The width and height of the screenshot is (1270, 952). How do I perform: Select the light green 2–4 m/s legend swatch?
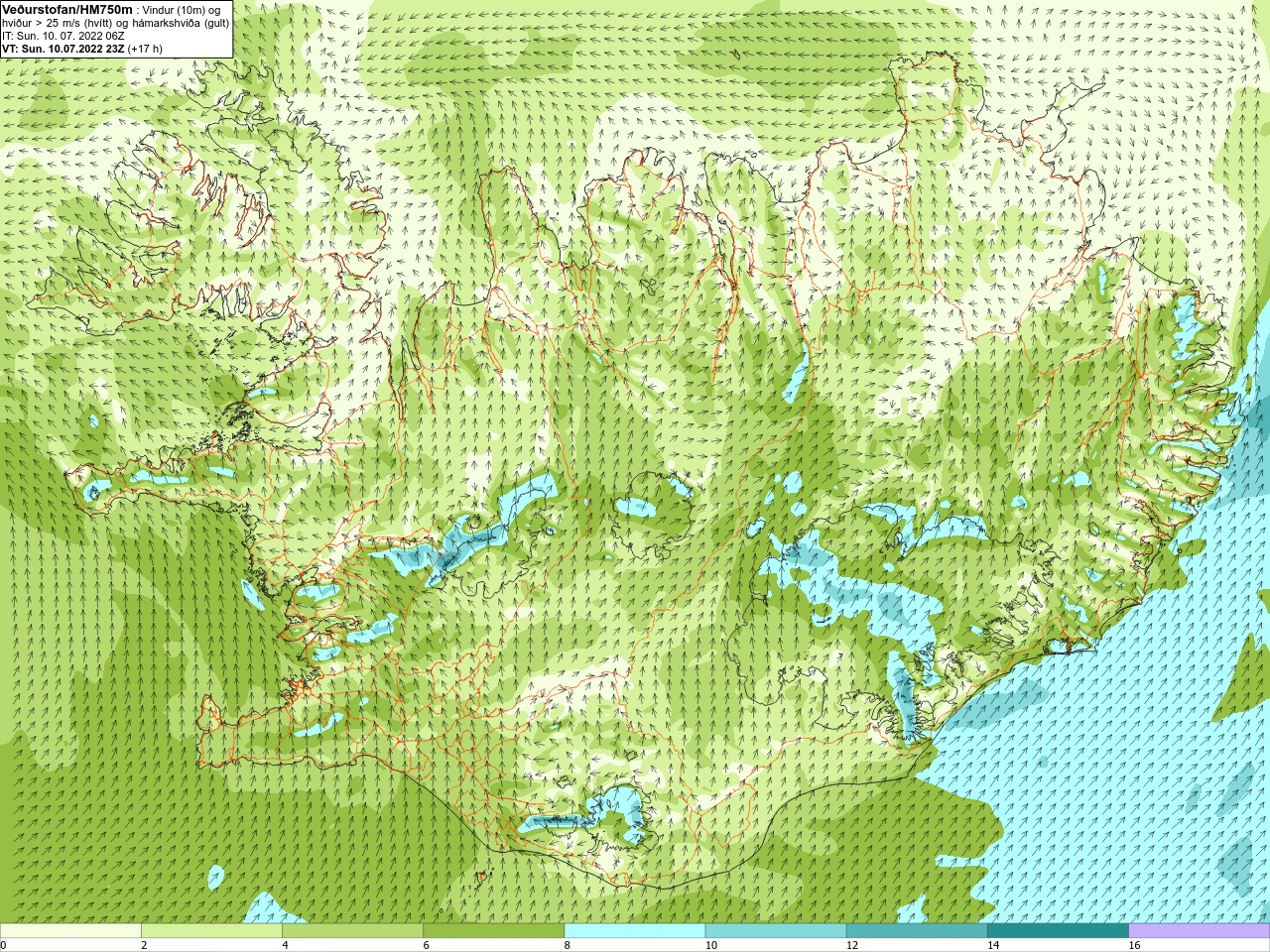[211, 931]
